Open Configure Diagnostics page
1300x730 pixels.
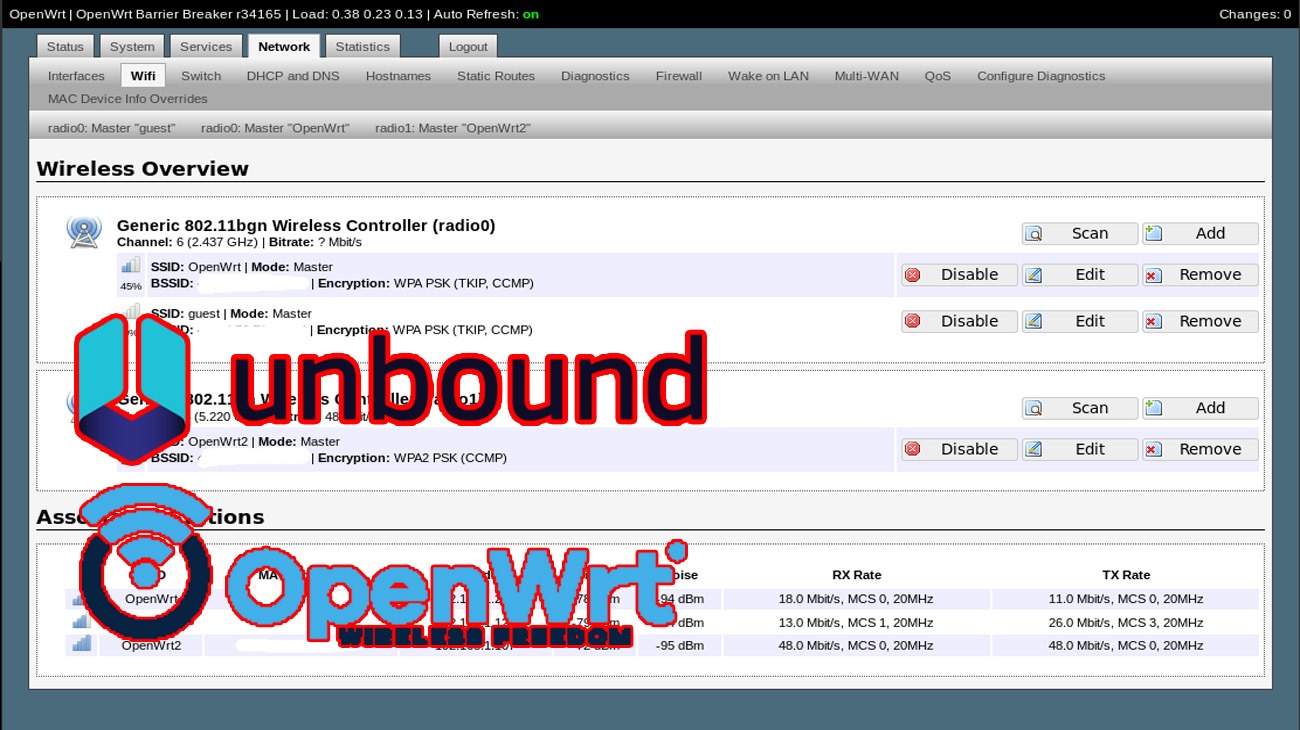click(1041, 76)
